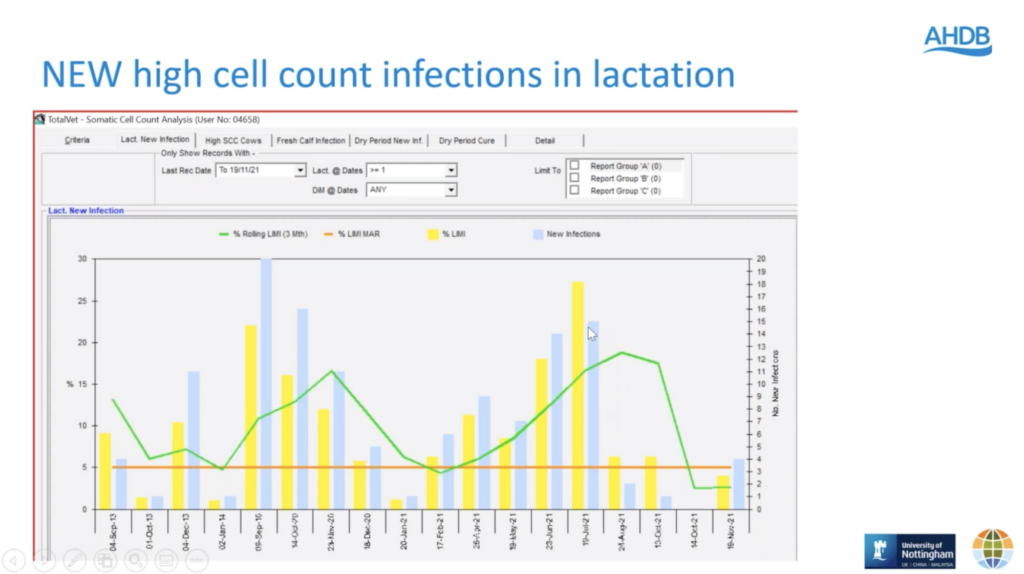Go to the Criteria tab

pyautogui.click(x=77, y=140)
